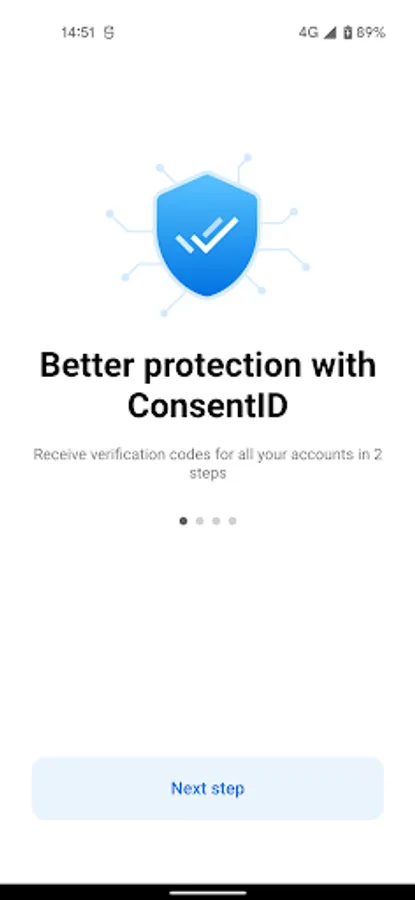
Task: Click the circuit node left of the shield
Action: pyautogui.click(x=110, y=214)
